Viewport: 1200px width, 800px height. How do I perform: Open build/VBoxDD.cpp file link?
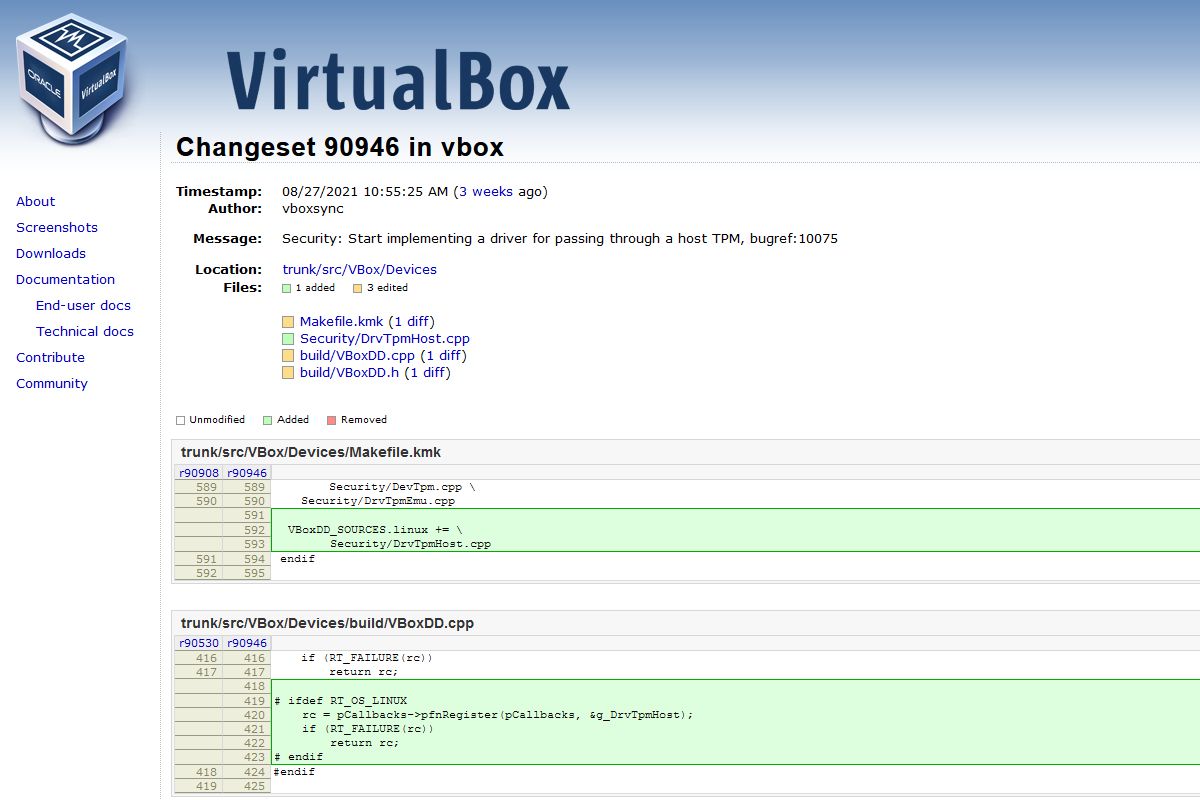(x=357, y=356)
